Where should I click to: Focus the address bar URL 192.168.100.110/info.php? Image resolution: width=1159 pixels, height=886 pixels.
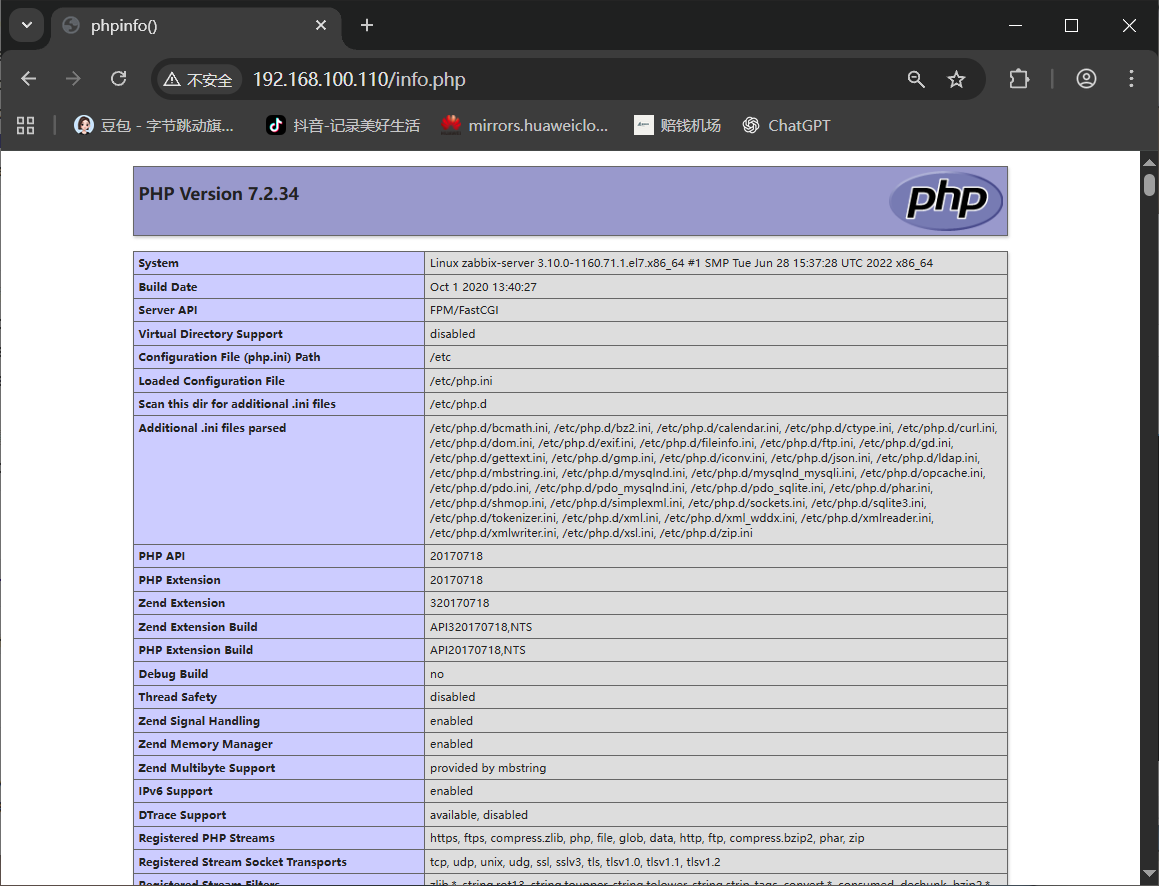pyautogui.click(x=359, y=80)
